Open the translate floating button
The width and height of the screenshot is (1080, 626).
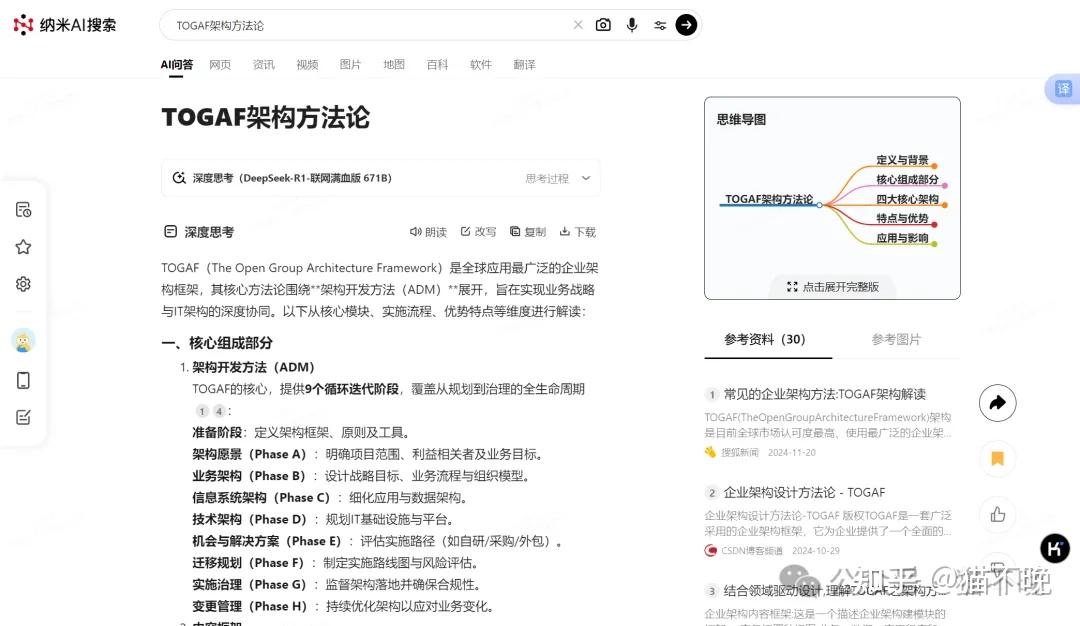coord(1063,89)
